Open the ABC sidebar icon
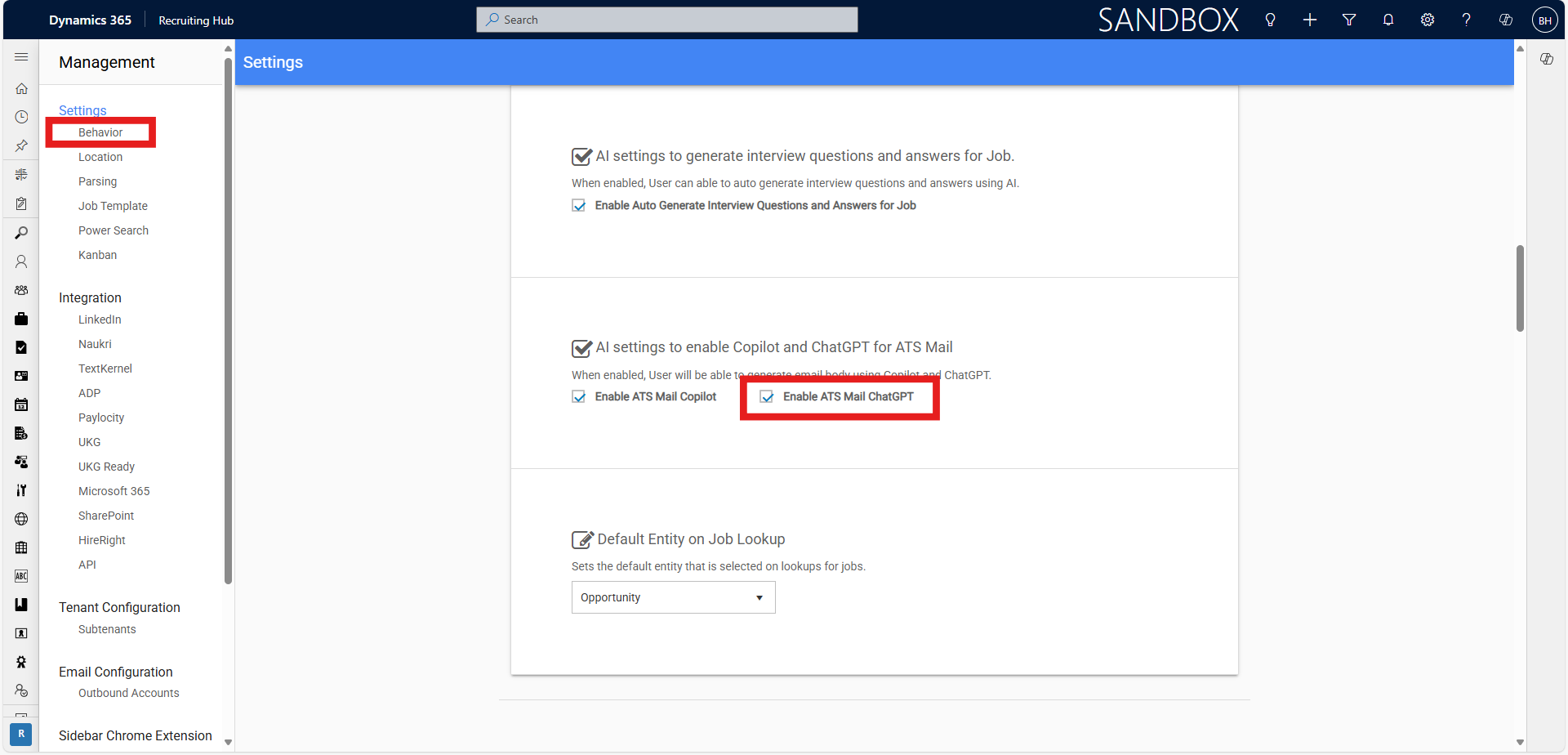1568x755 pixels. pos(21,576)
